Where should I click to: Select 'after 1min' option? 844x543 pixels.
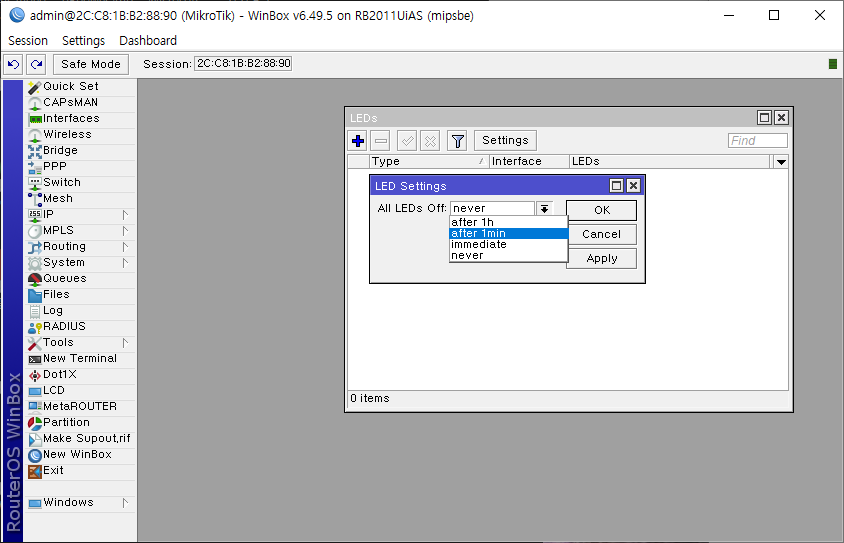tap(508, 234)
